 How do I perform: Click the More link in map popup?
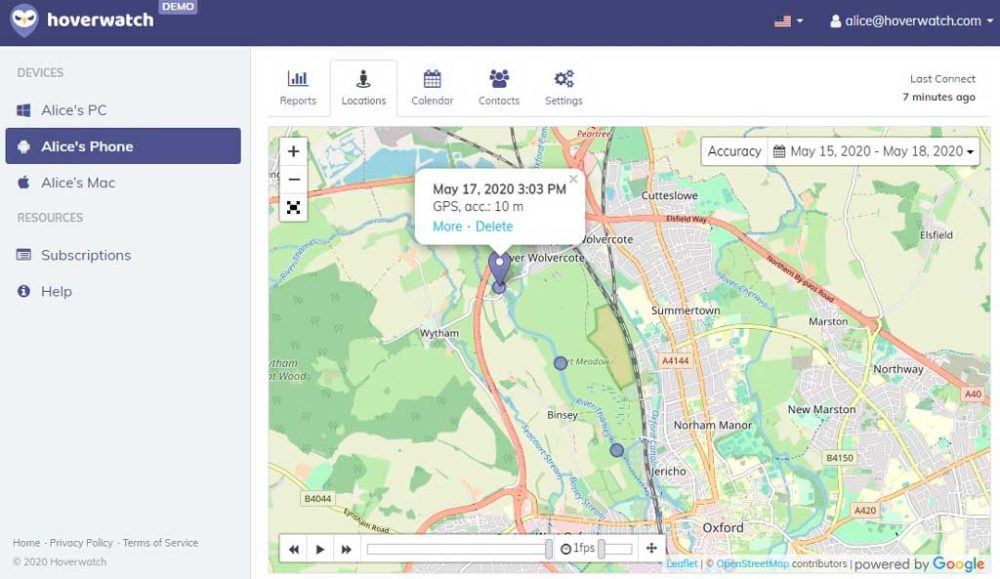tap(447, 227)
